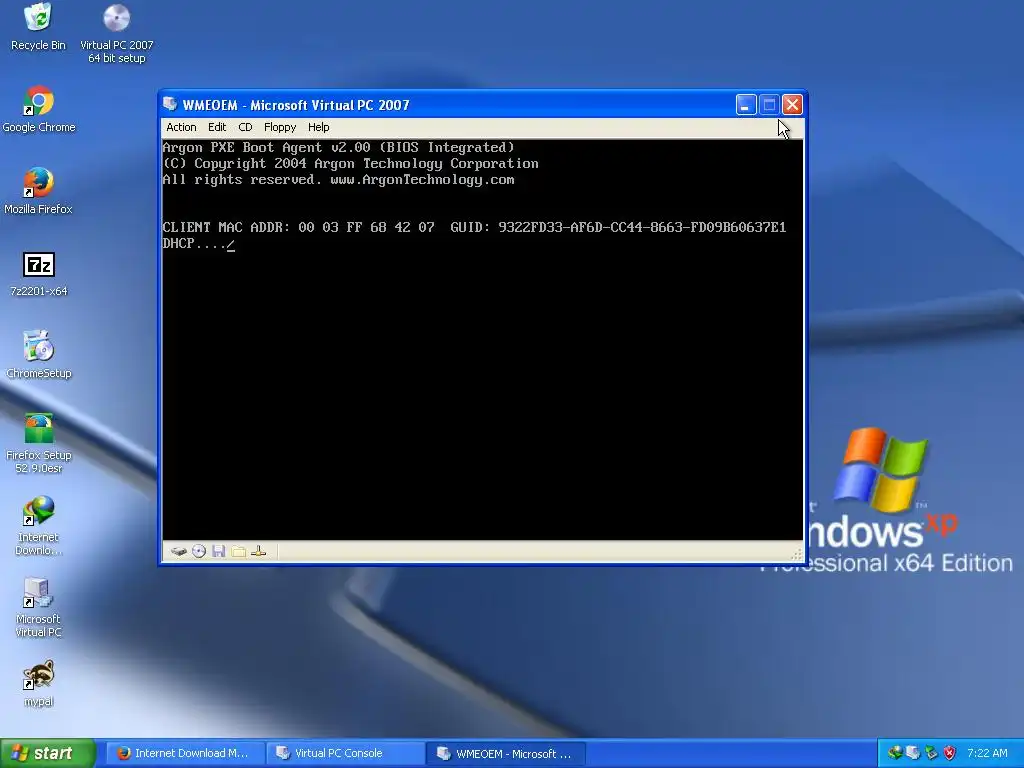Click the hard disk status icon
The image size is (1024, 768).
pos(178,552)
